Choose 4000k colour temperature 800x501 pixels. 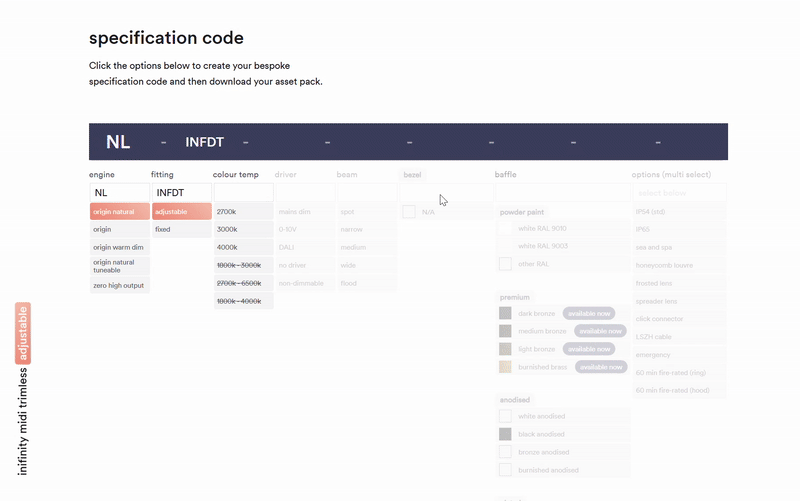(x=243, y=247)
